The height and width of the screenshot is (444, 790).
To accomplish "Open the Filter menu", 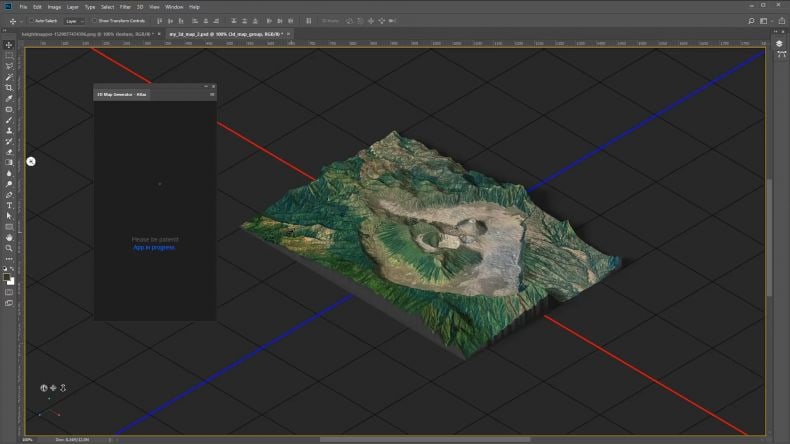I will click(125, 7).
